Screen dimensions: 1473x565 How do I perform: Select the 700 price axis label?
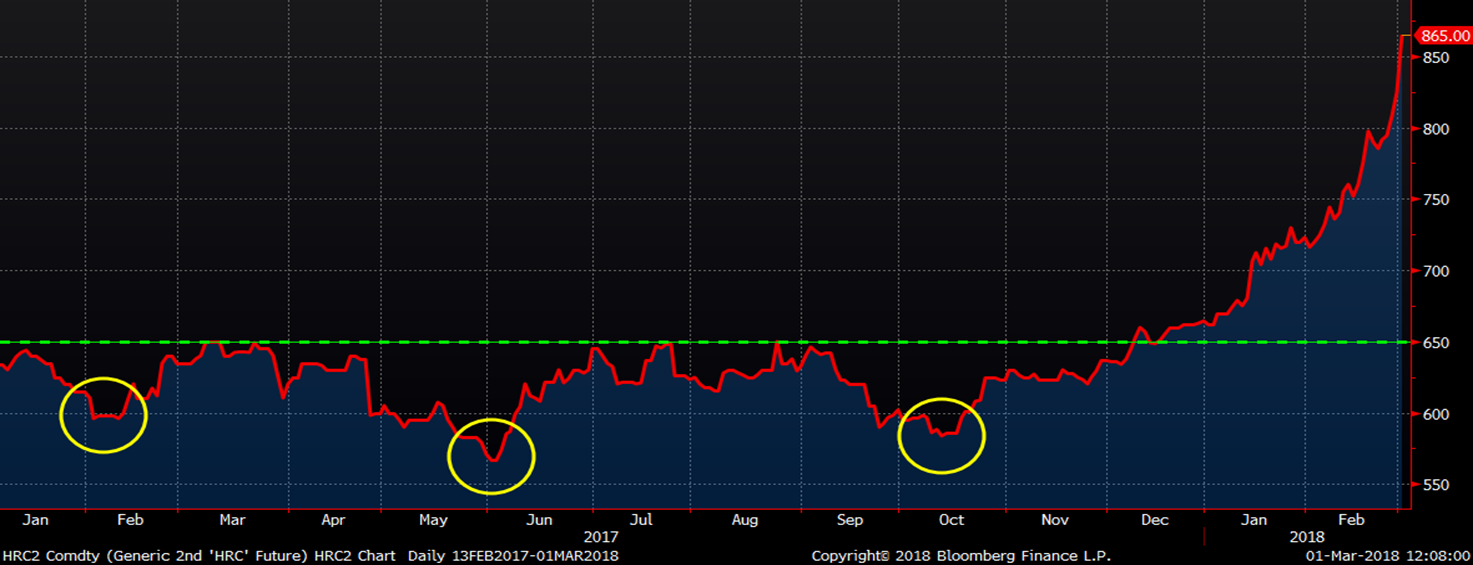1436,271
